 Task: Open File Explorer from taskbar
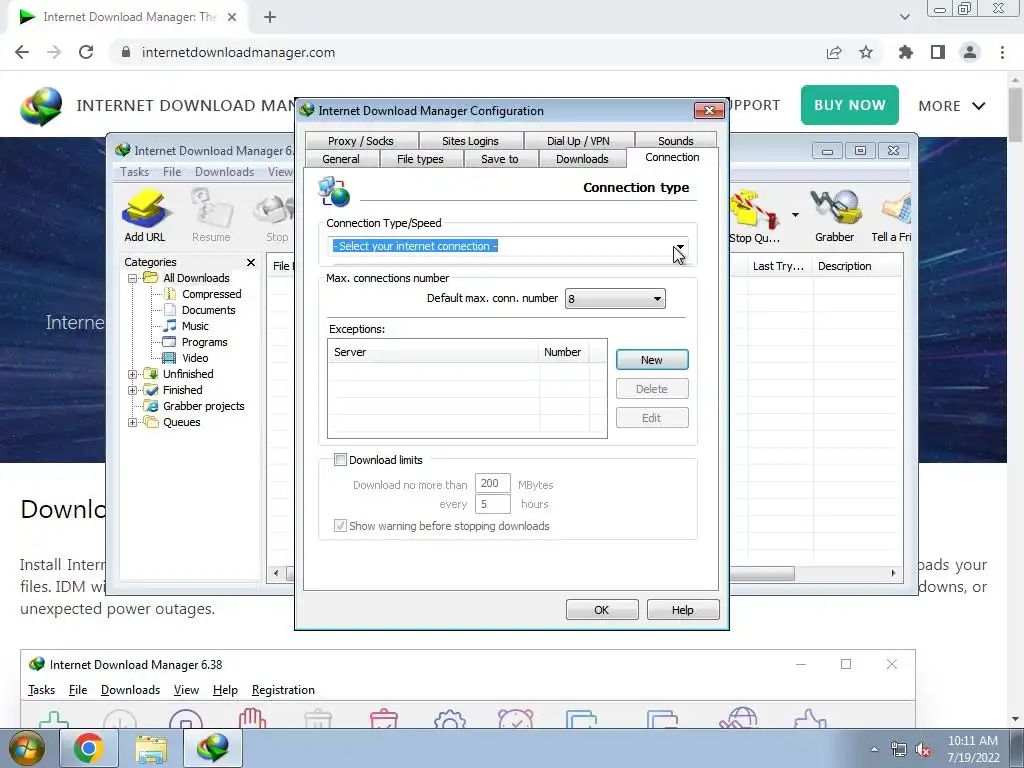pos(152,748)
